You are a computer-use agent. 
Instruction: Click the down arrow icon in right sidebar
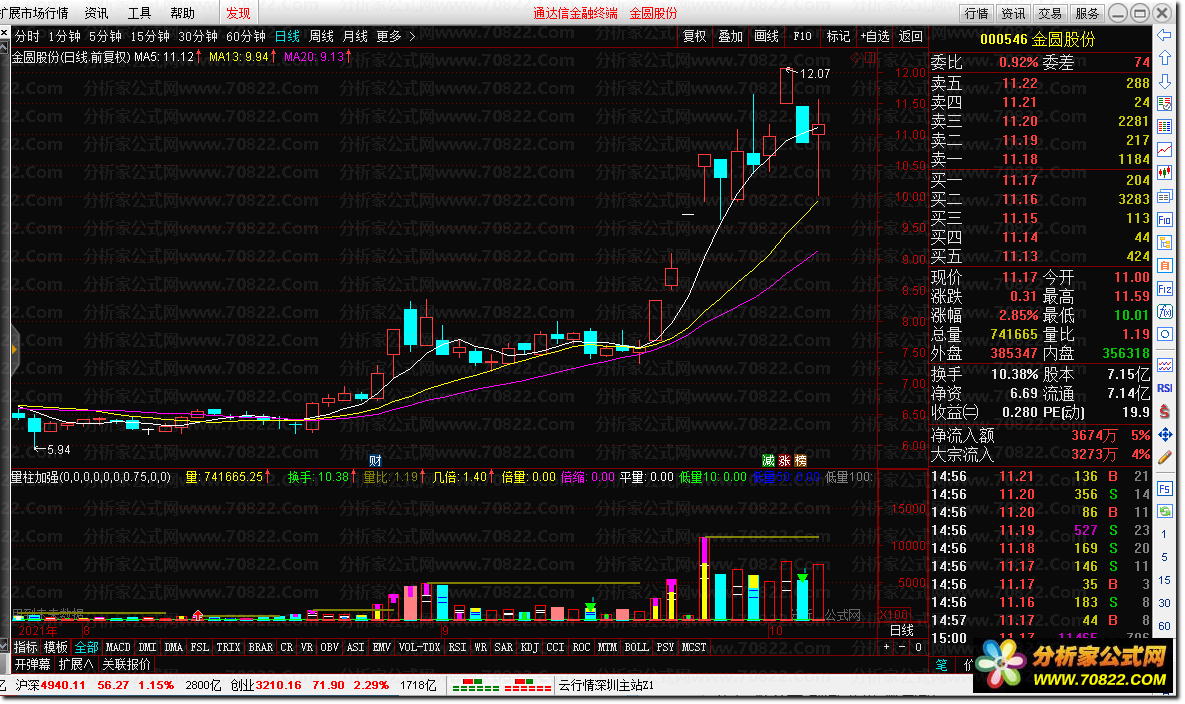pos(1165,81)
